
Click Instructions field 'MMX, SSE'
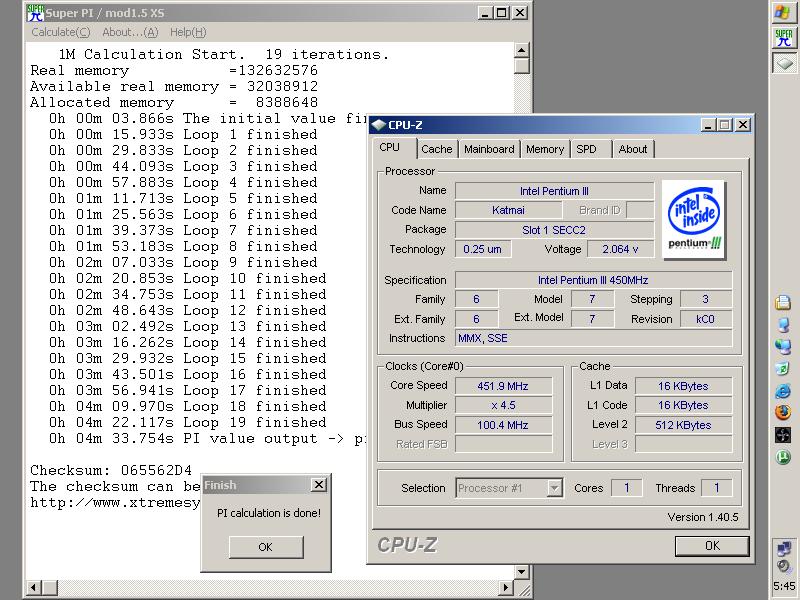click(x=593, y=338)
